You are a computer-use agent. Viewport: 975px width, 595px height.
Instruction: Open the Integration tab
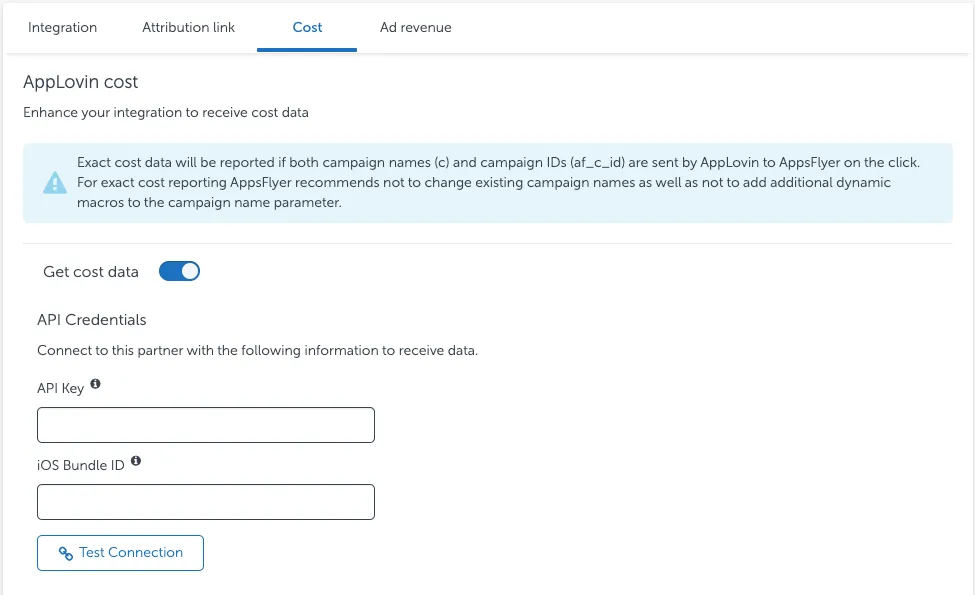tap(62, 27)
